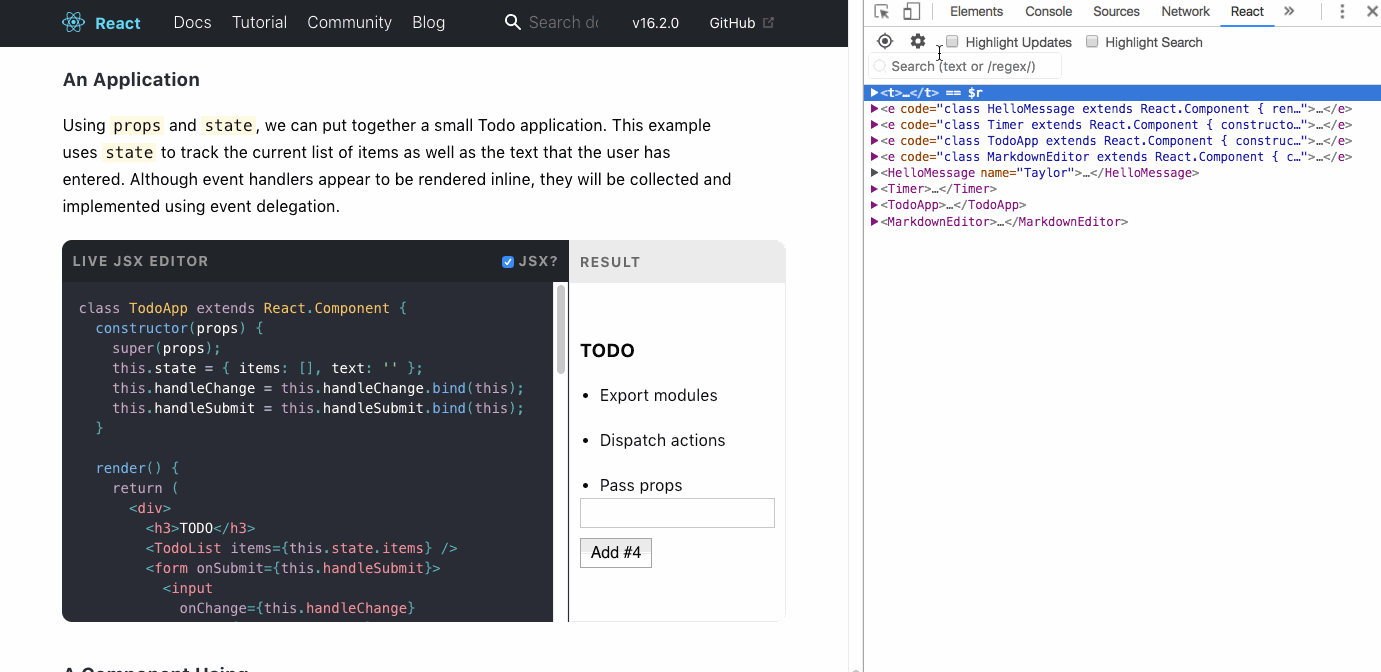1381x672 pixels.
Task: Toggle the device toolbar icon
Action: [x=911, y=12]
